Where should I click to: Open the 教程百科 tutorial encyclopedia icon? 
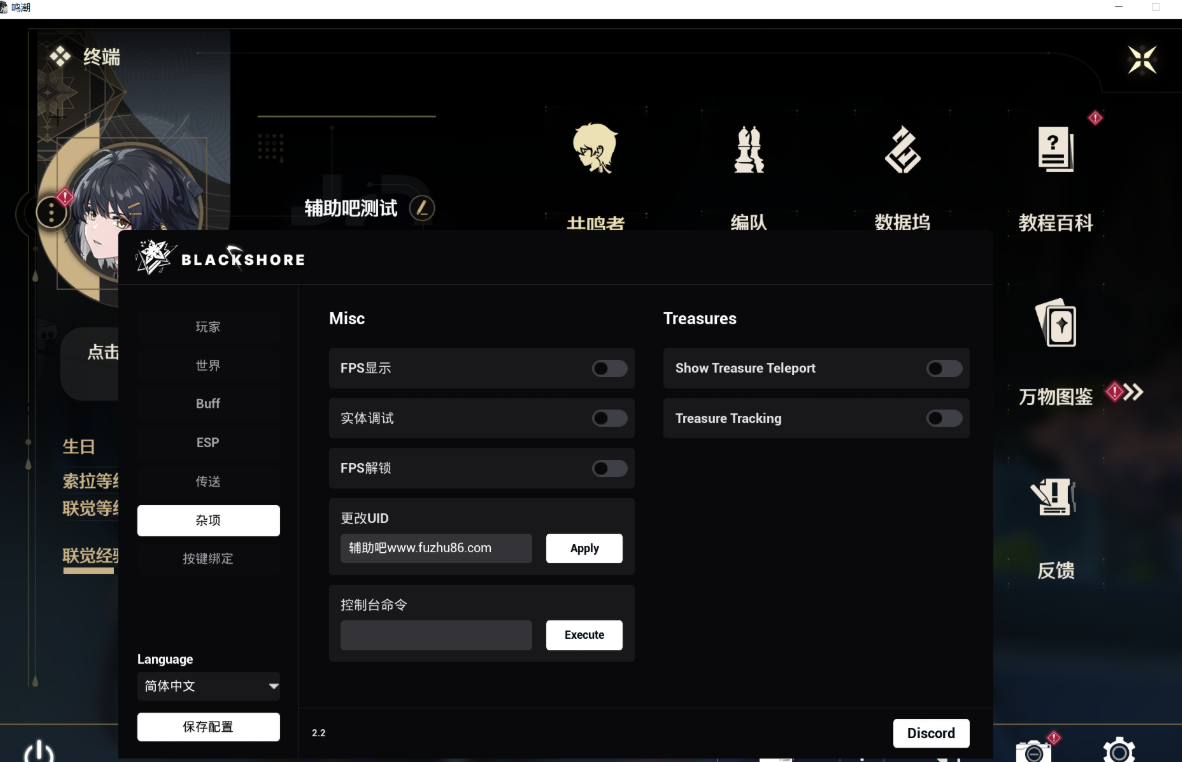tap(1055, 150)
